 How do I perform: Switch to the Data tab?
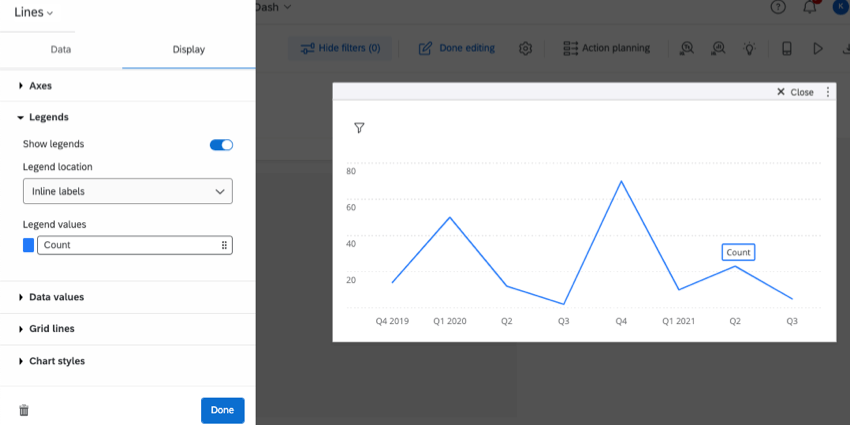[61, 49]
